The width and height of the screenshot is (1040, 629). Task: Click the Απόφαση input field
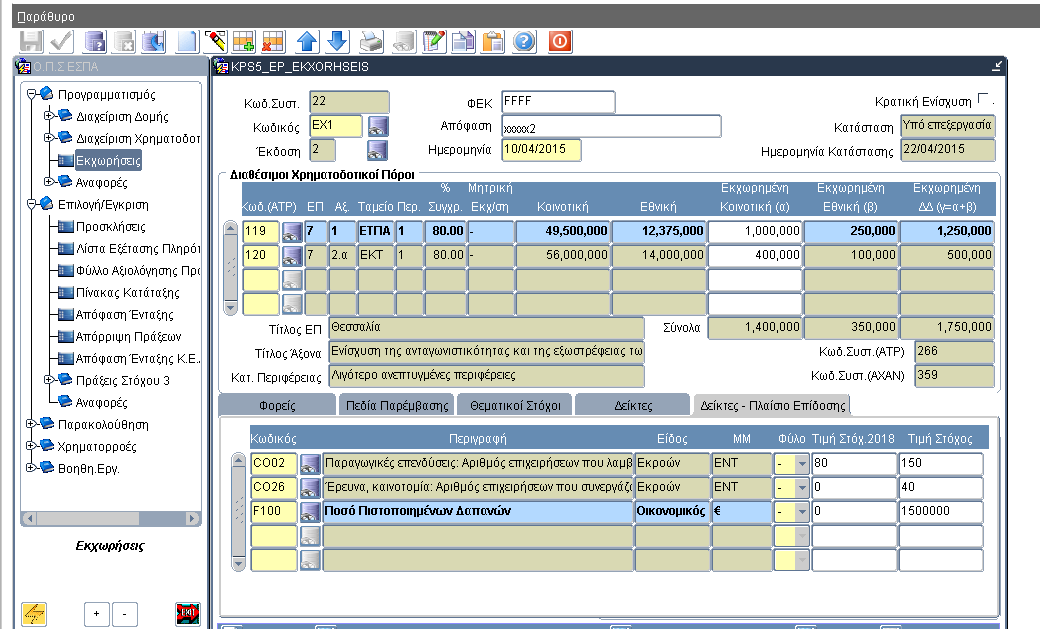tap(611, 126)
